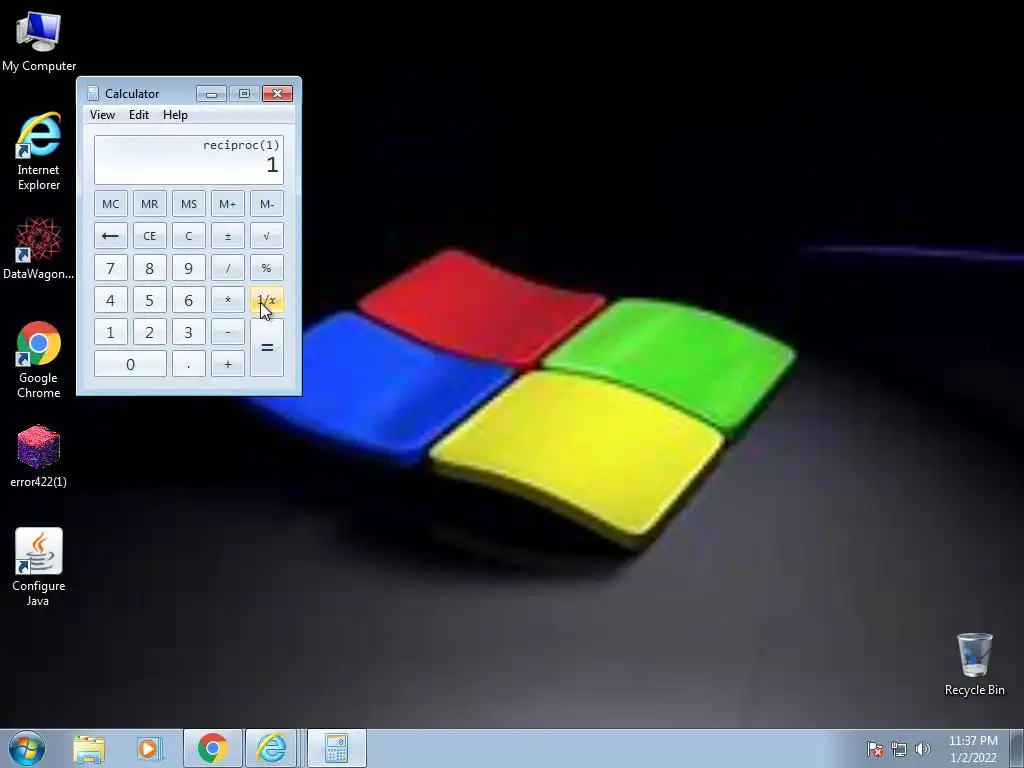1024x768 pixels.
Task: Click the digit 8 key
Action: (x=150, y=268)
